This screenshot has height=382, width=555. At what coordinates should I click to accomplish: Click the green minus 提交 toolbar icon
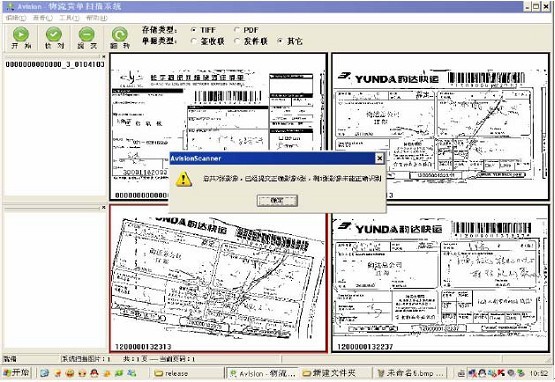[87, 35]
